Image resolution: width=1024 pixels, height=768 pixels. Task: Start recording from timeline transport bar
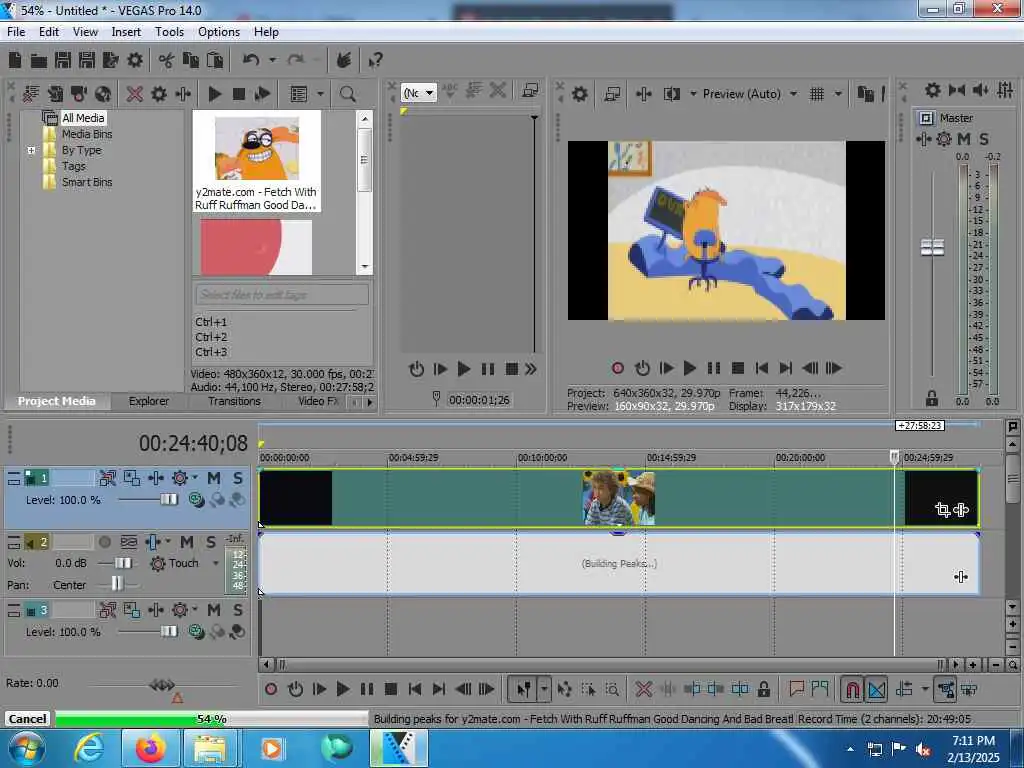point(271,689)
